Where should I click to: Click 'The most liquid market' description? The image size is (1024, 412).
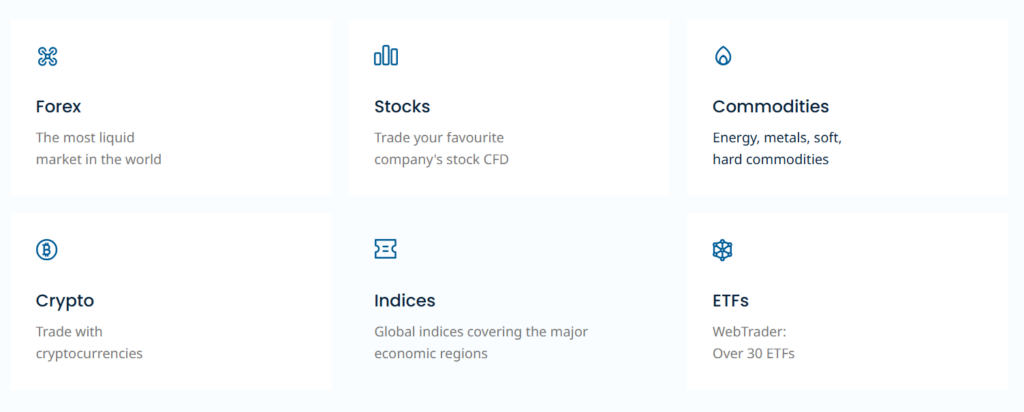coord(98,148)
